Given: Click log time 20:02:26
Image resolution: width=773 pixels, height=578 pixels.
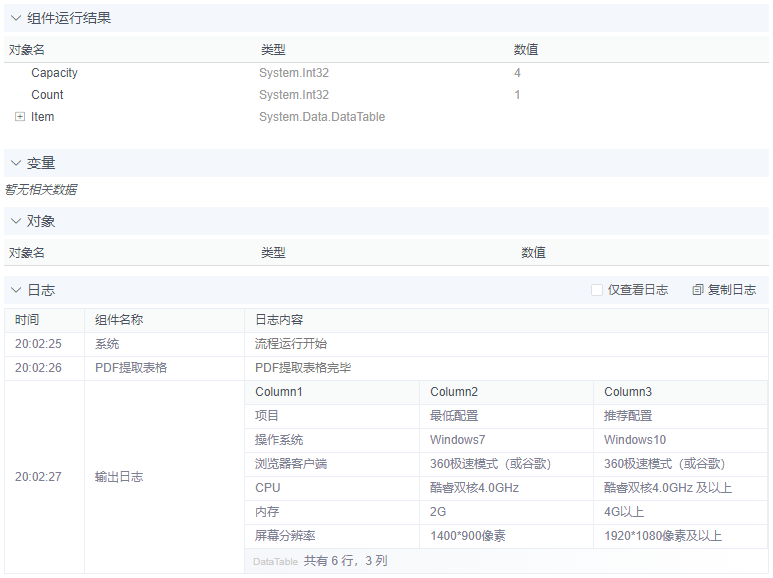Looking at the screenshot, I should coord(38,368).
